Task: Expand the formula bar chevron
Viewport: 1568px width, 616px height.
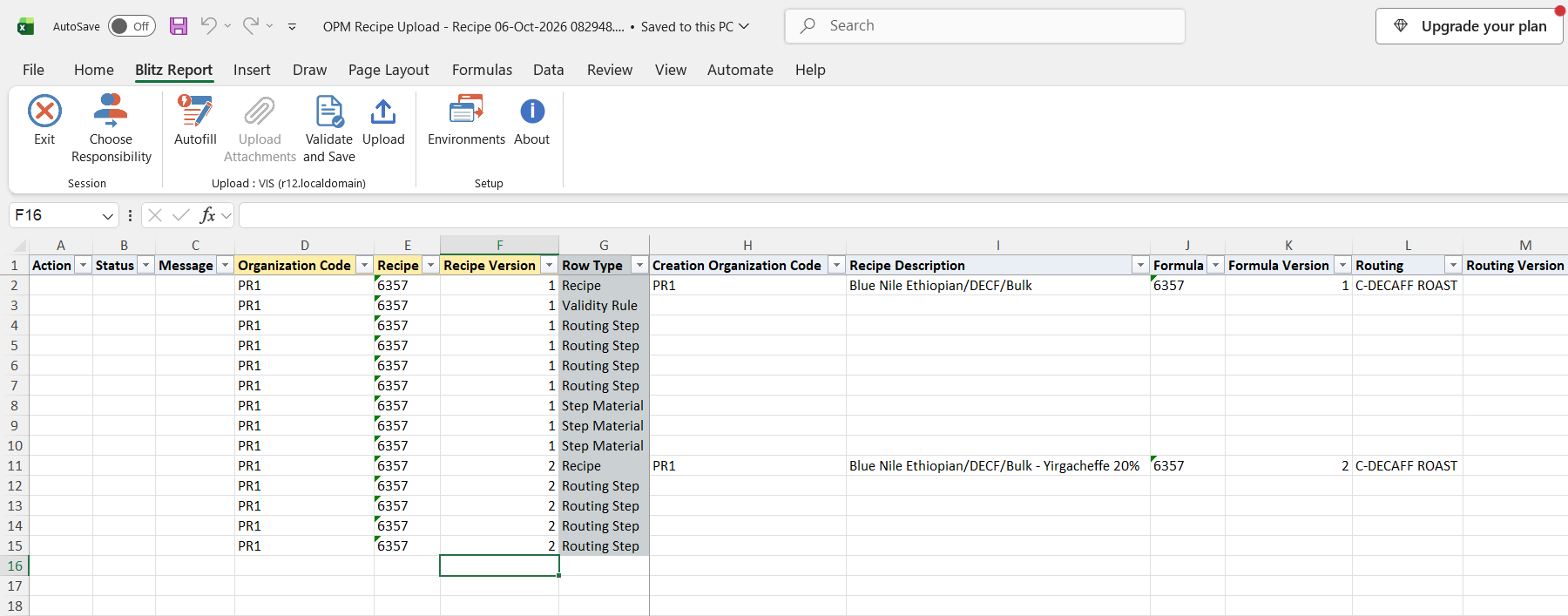Action: [x=226, y=215]
